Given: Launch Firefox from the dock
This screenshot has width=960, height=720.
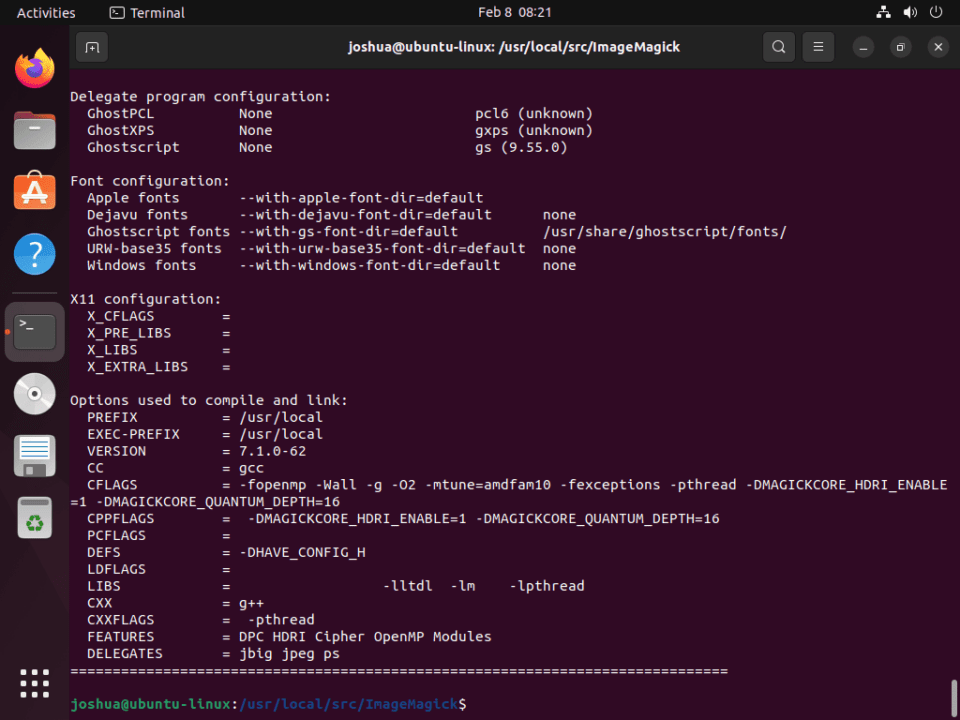Looking at the screenshot, I should click(35, 68).
